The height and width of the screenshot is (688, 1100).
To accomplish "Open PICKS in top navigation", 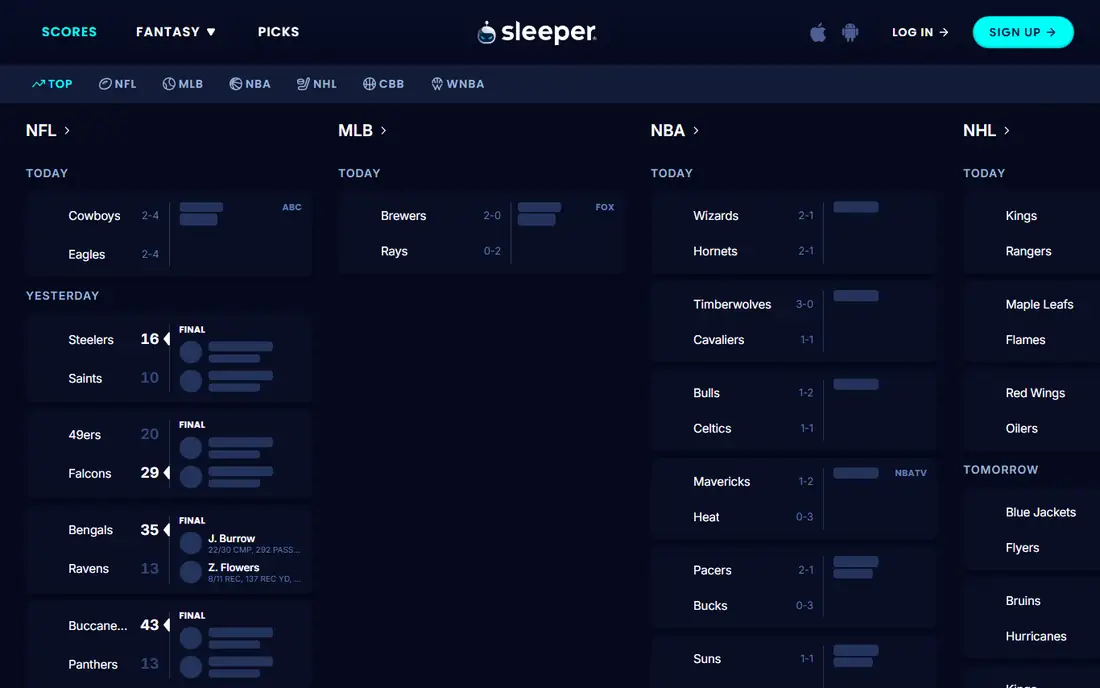I will pos(279,32).
